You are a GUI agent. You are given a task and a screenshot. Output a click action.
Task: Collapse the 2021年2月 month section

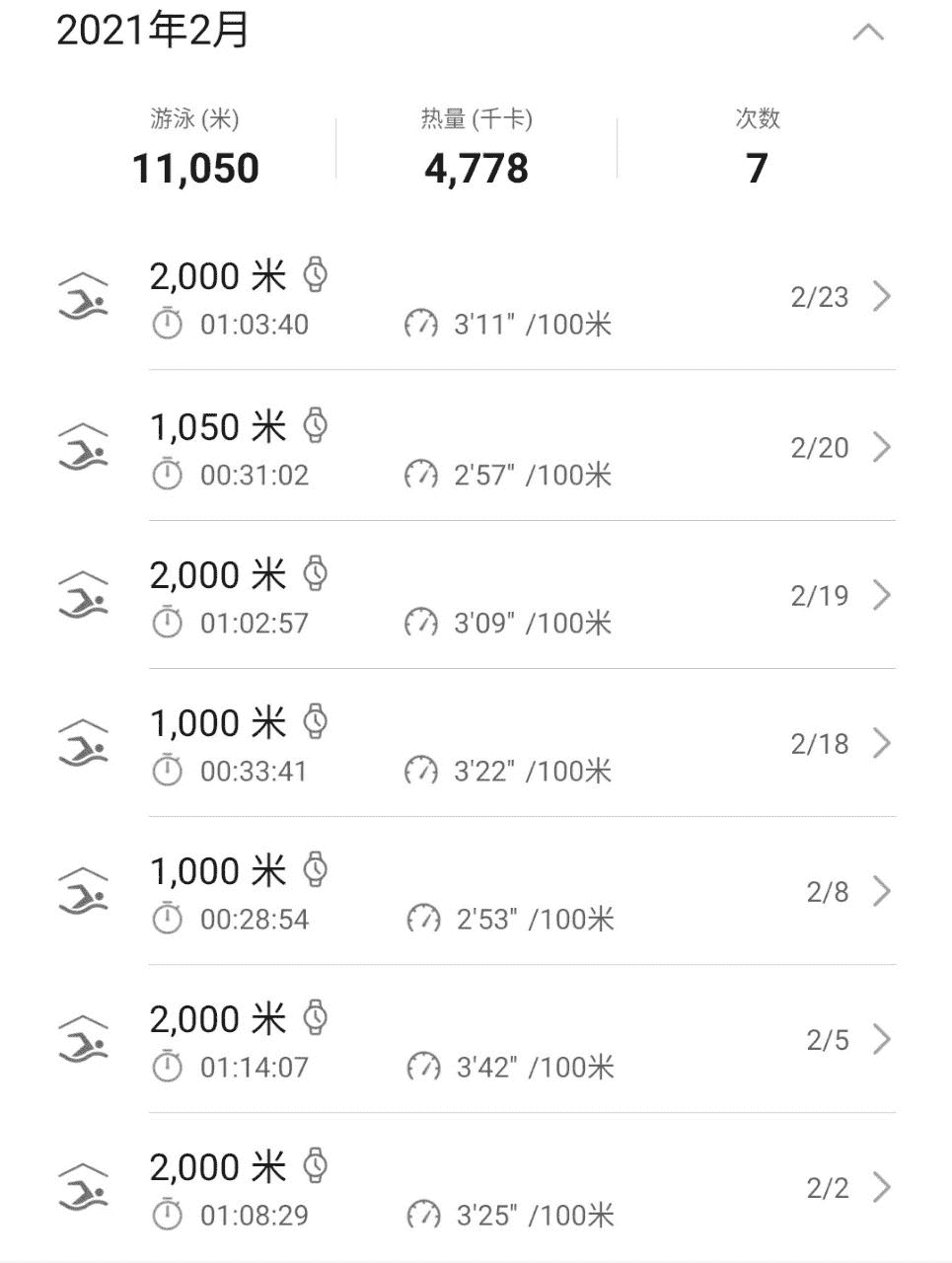(x=868, y=33)
